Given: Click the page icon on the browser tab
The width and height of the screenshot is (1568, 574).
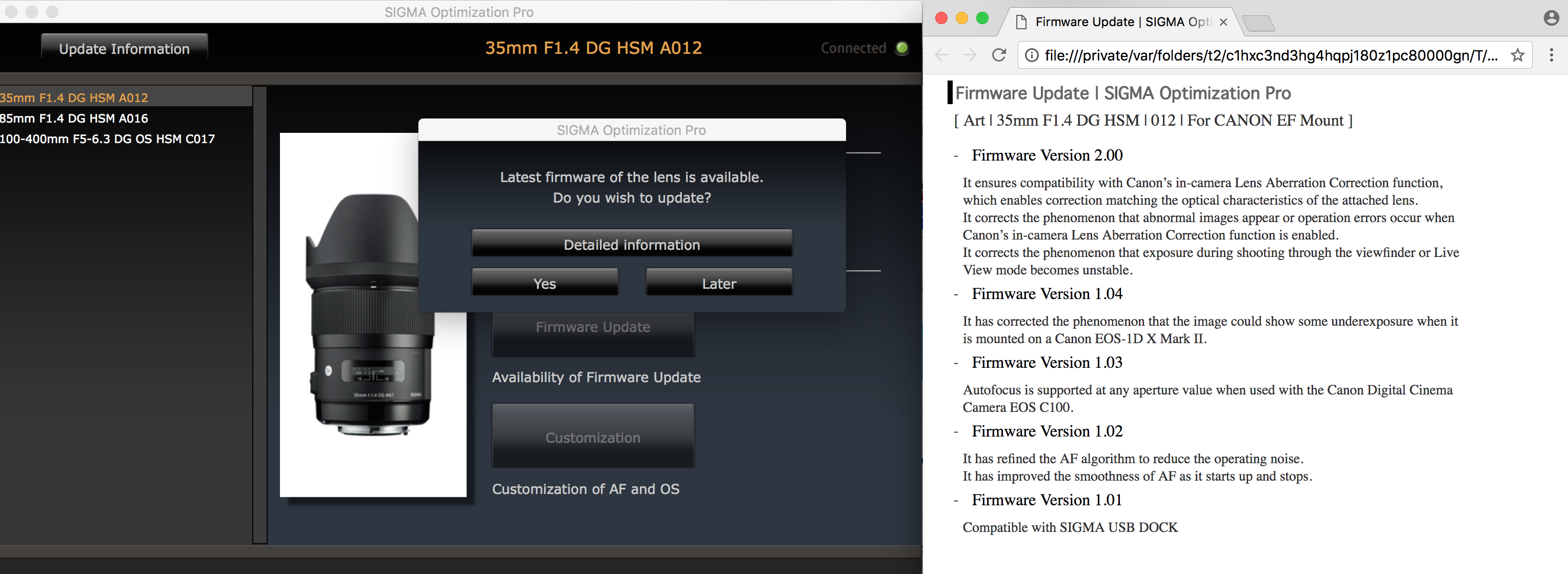Looking at the screenshot, I should (x=1022, y=22).
